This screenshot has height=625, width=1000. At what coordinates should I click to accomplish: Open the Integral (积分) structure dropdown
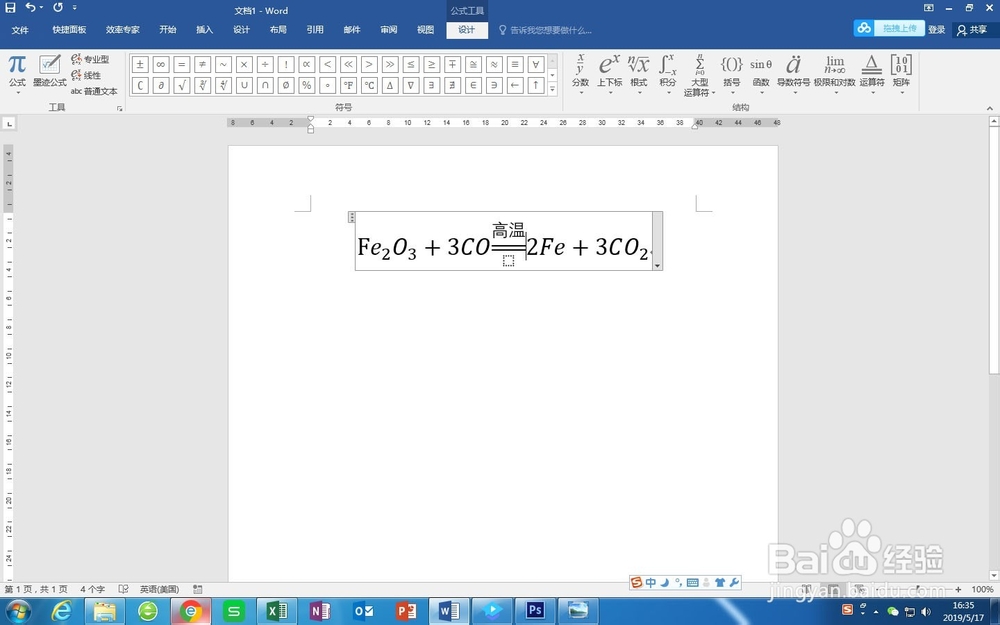point(668,74)
